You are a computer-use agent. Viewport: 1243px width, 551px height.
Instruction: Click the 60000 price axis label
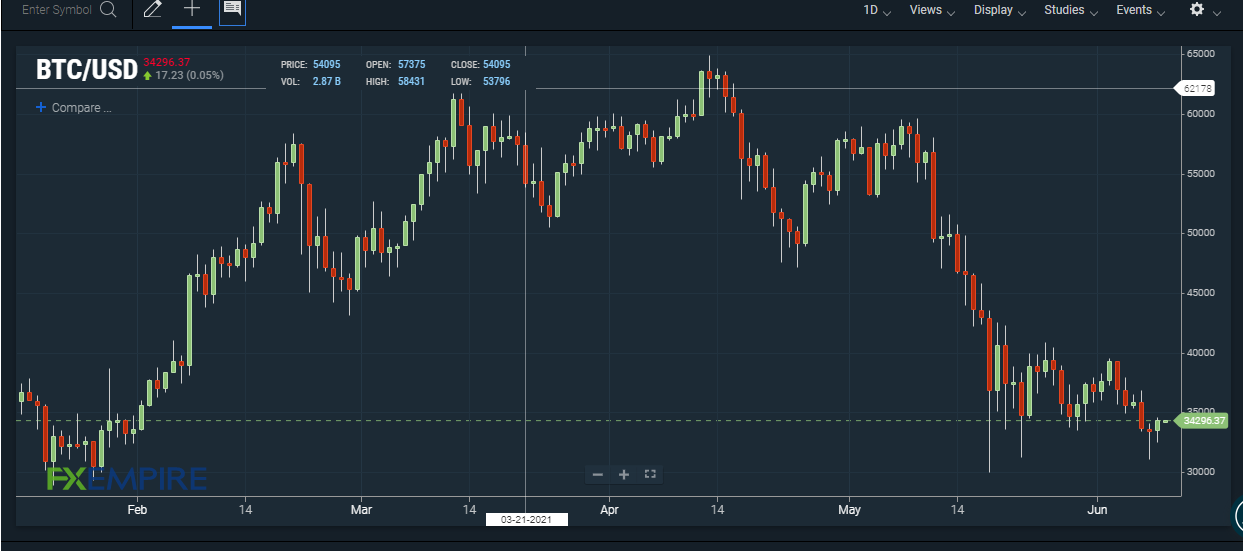point(1200,114)
